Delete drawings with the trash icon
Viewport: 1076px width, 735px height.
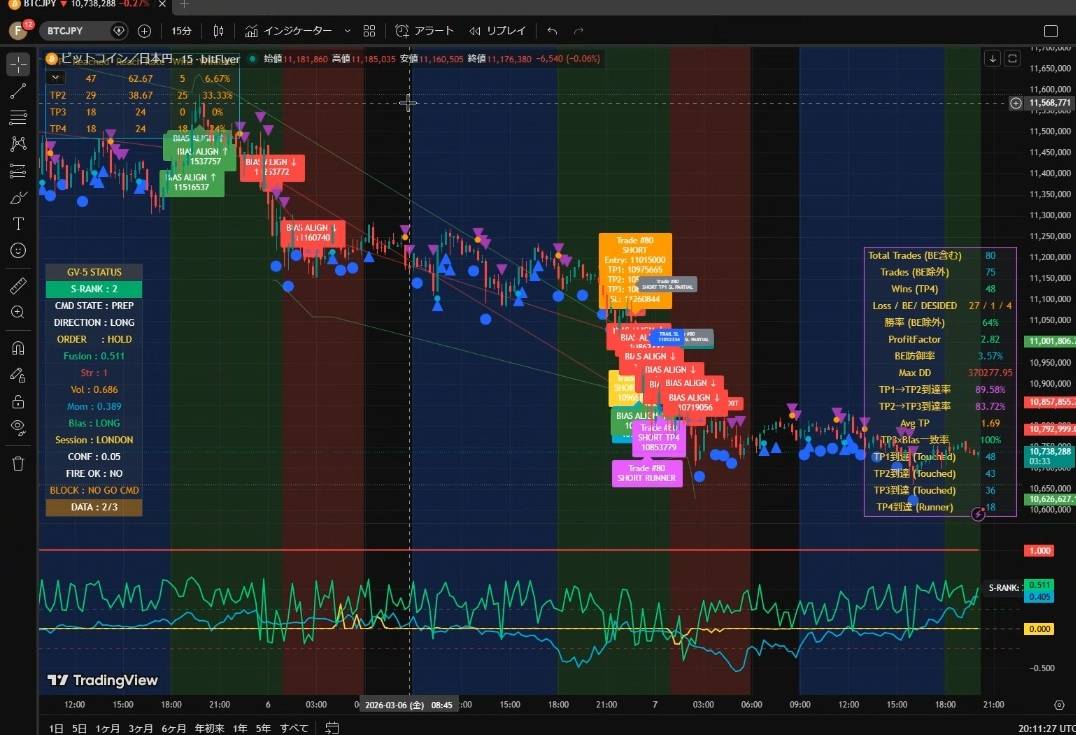18,463
